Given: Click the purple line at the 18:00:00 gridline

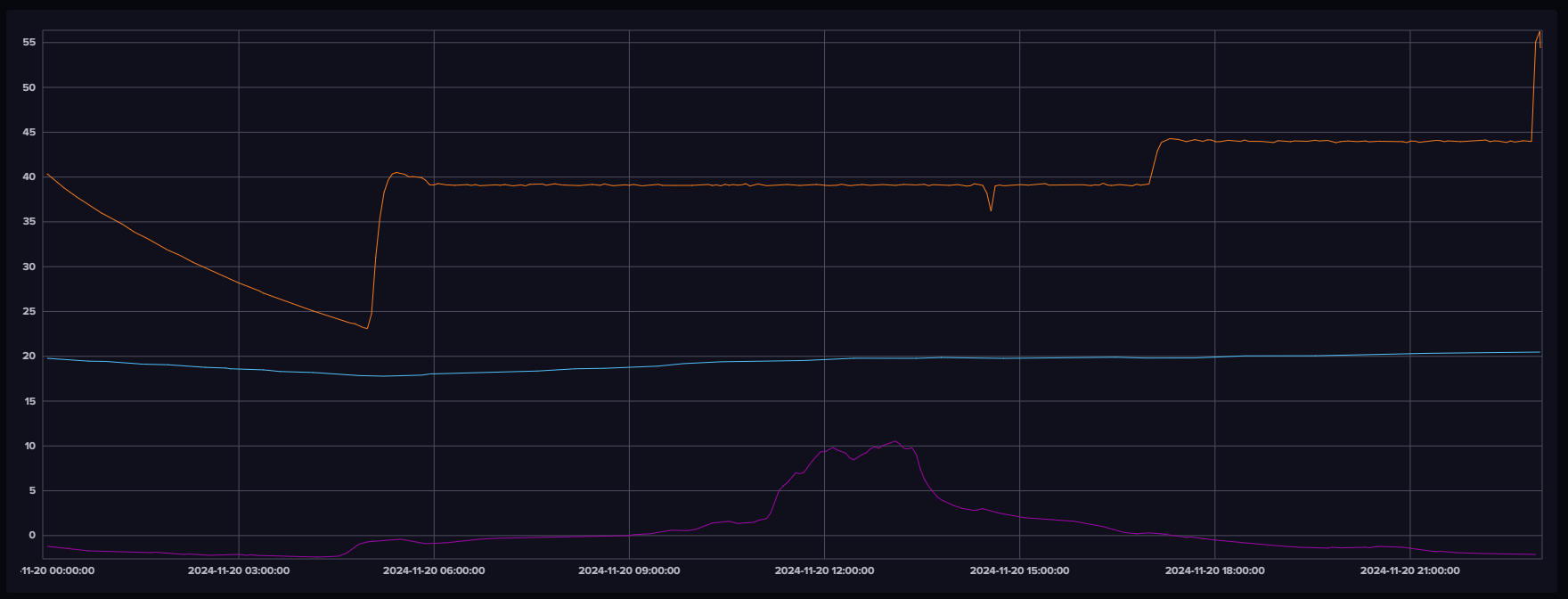Looking at the screenshot, I should click(1214, 540).
